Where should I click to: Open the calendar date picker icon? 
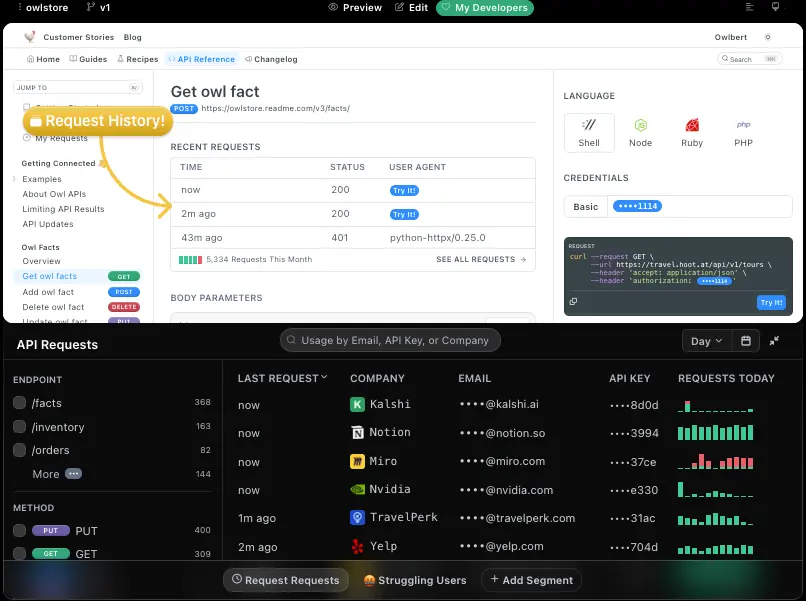coord(746,341)
